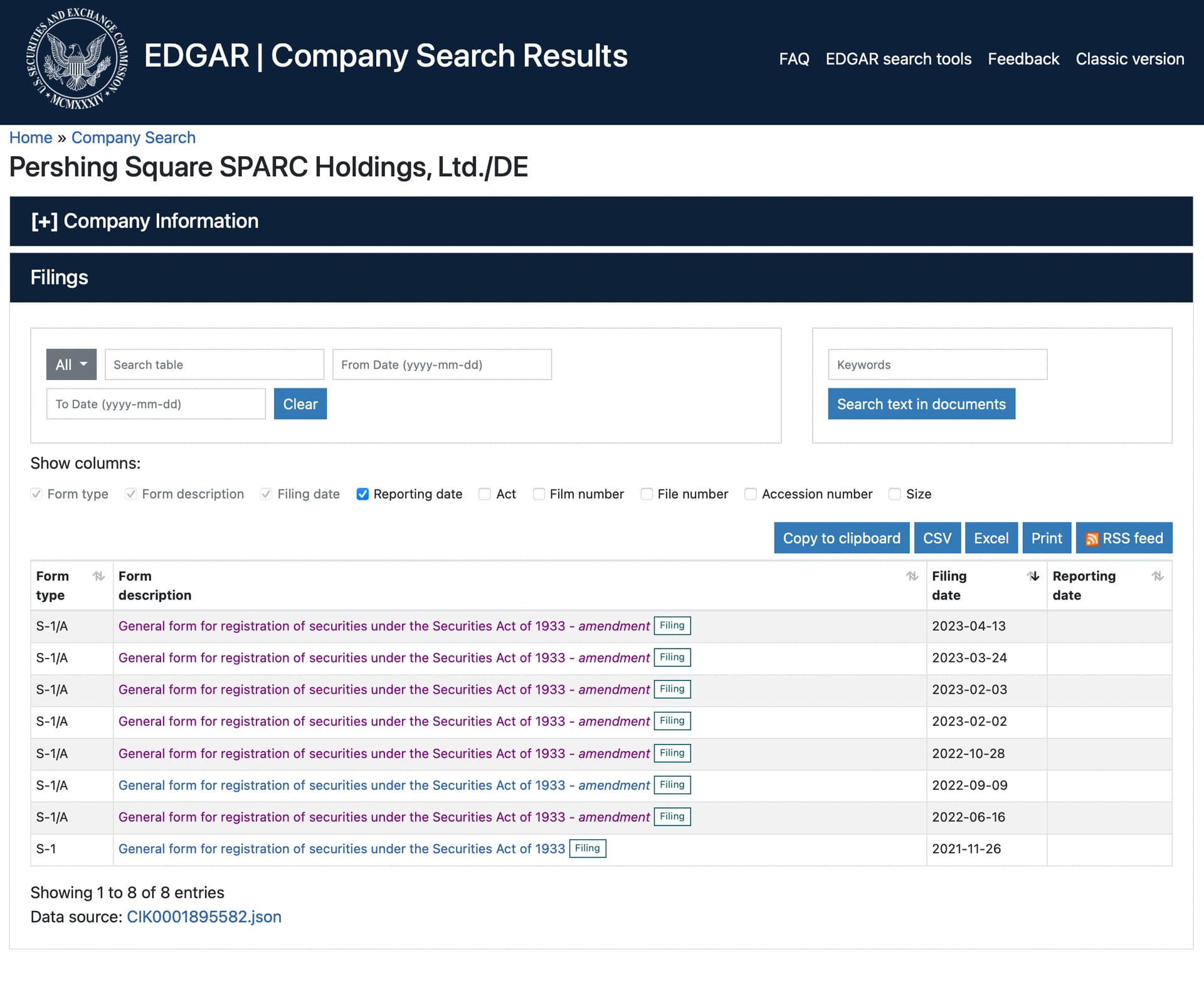
Task: Enable the Accession number column checkbox
Action: [x=751, y=494]
